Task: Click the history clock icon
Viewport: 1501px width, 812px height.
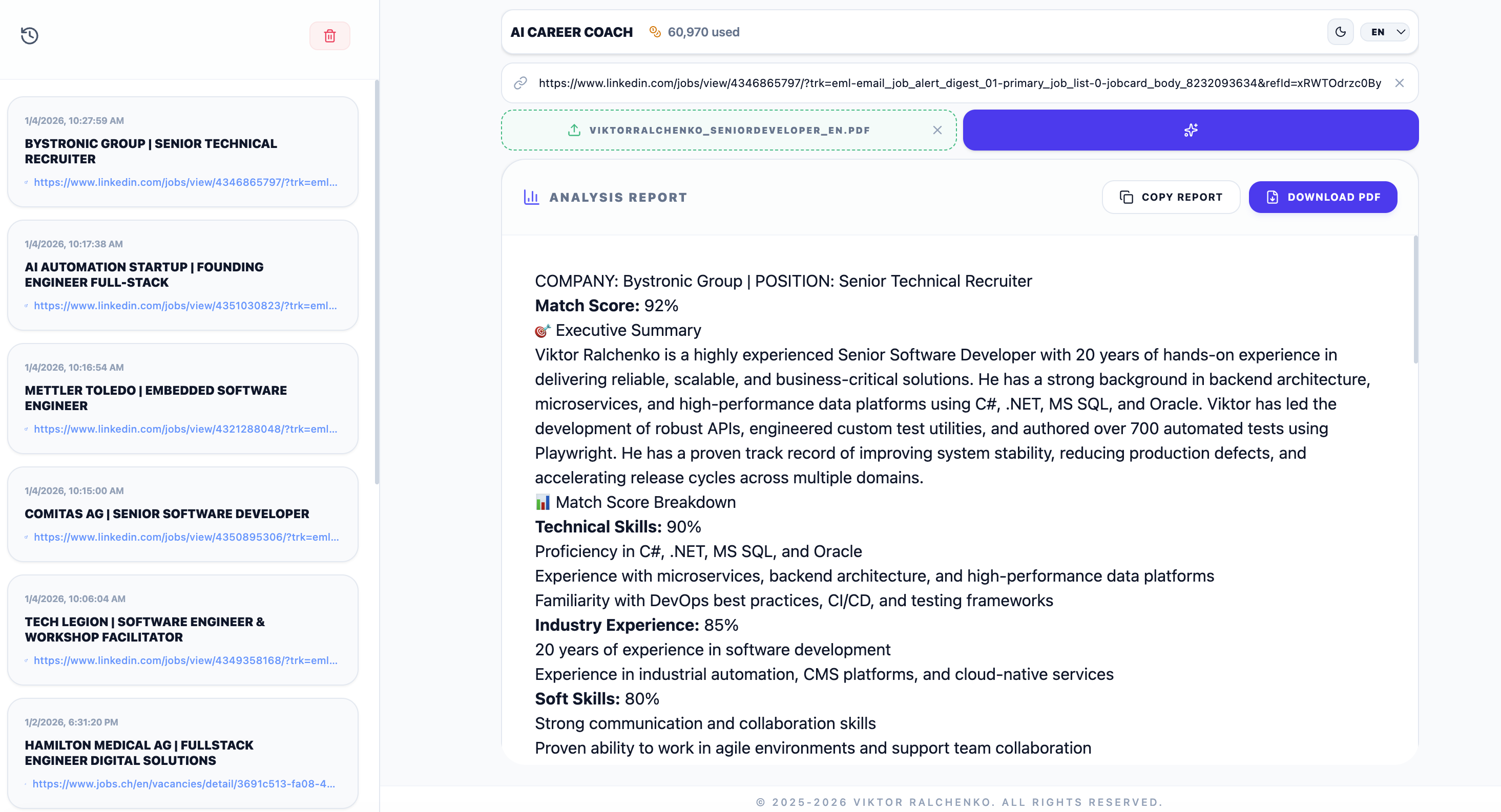Action: tap(30, 35)
